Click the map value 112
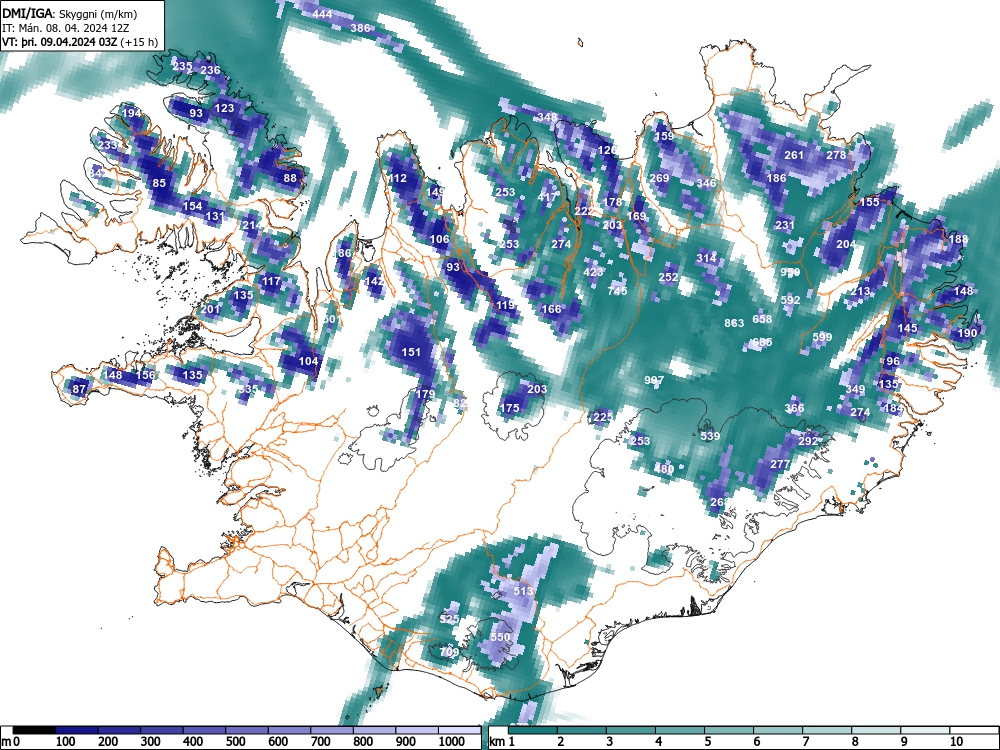The image size is (1000, 750). 397,178
